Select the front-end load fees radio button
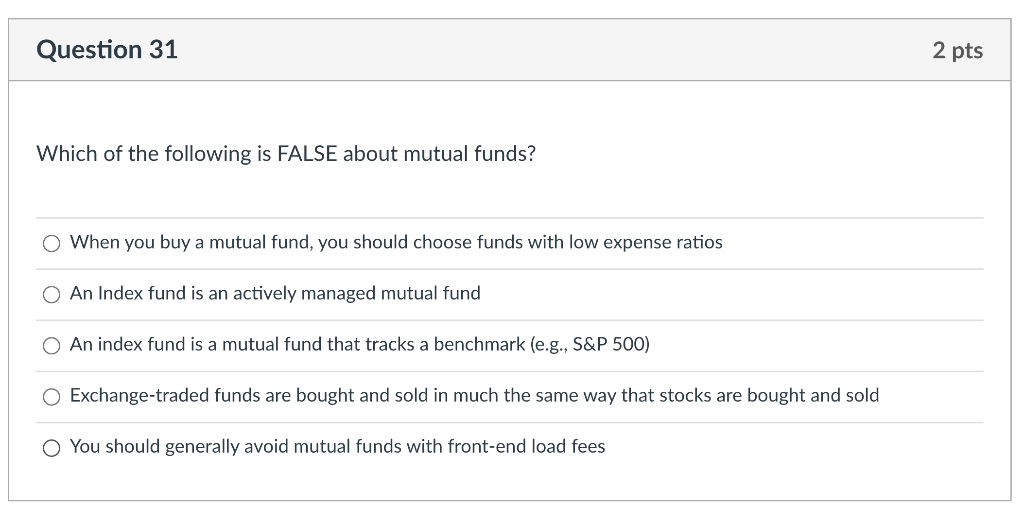1024x509 pixels. pyautogui.click(x=51, y=447)
